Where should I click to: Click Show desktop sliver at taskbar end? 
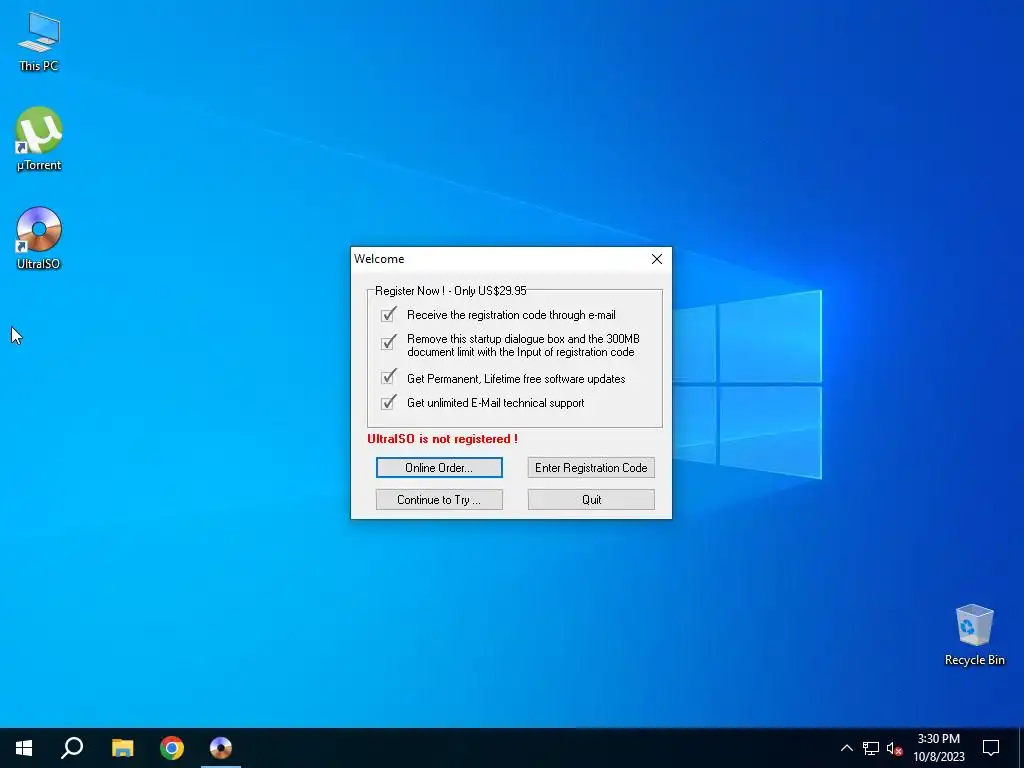[1021, 748]
